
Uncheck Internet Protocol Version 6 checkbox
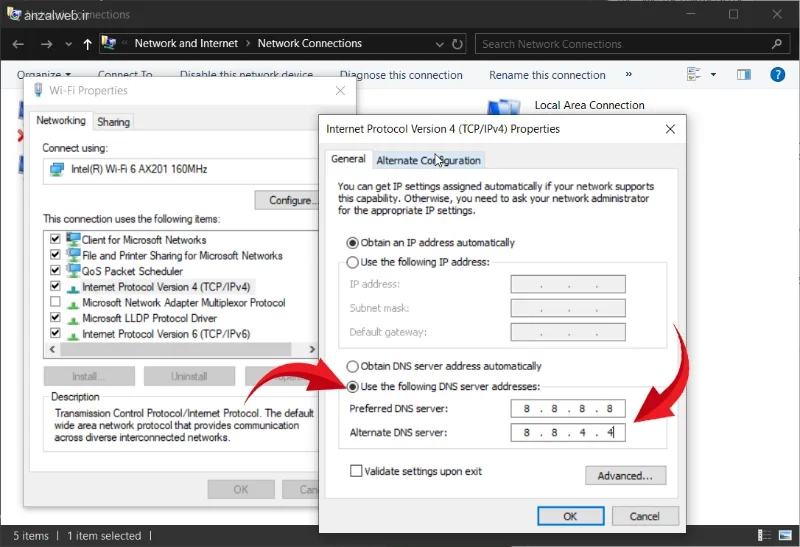coord(55,333)
